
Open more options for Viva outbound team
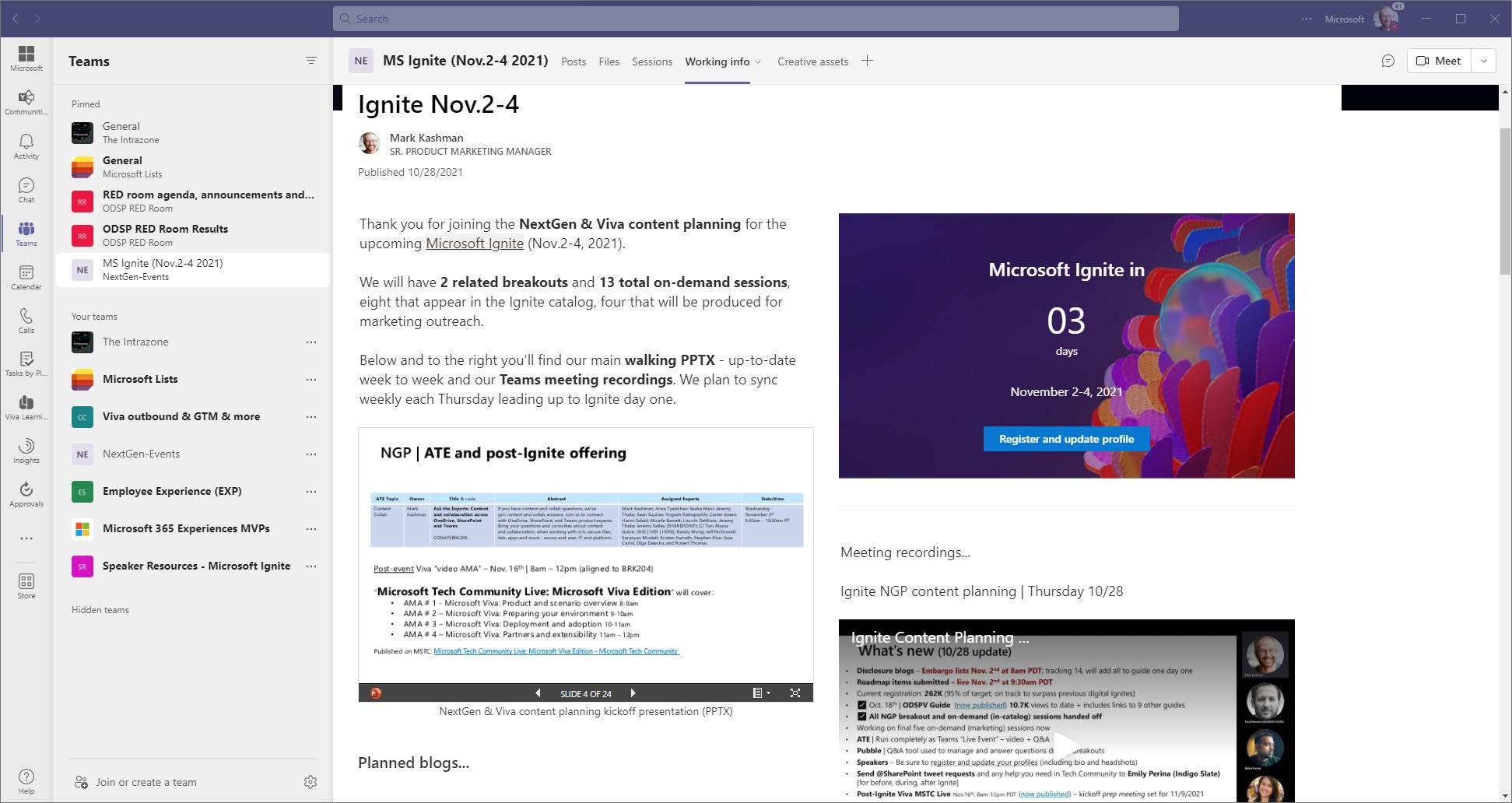click(x=311, y=417)
